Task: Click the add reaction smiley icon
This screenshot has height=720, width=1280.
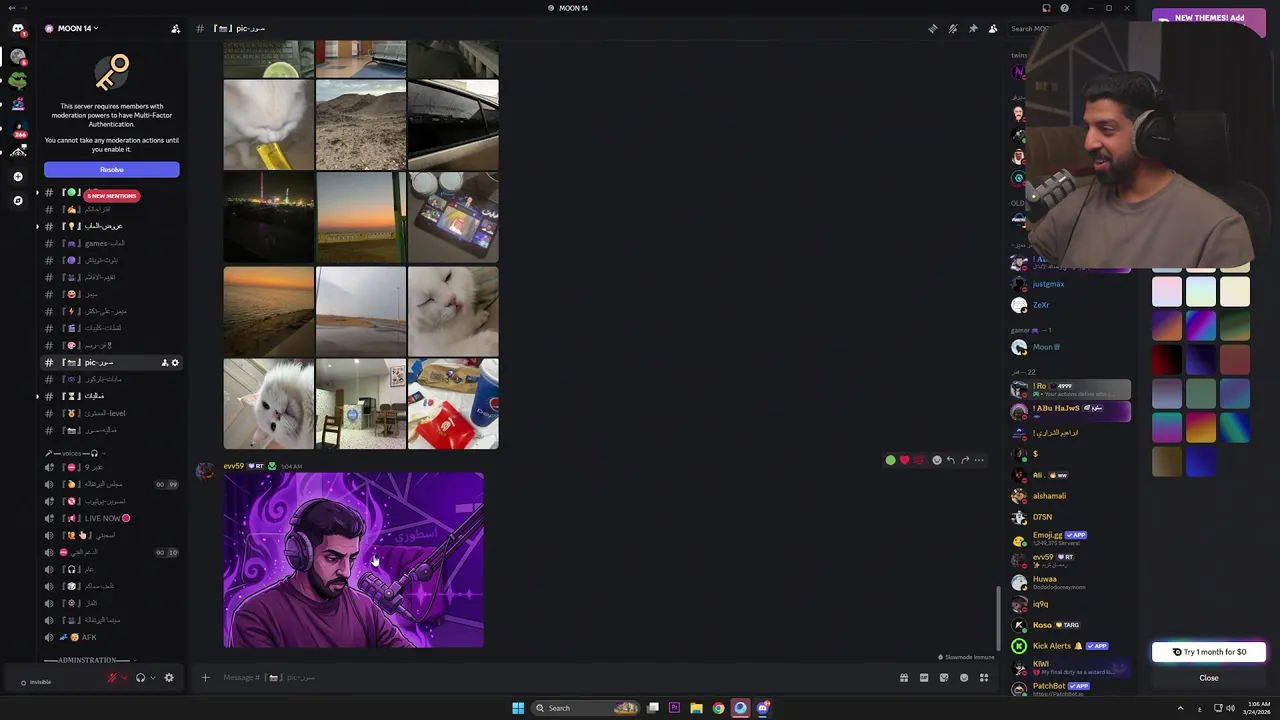Action: (x=937, y=460)
